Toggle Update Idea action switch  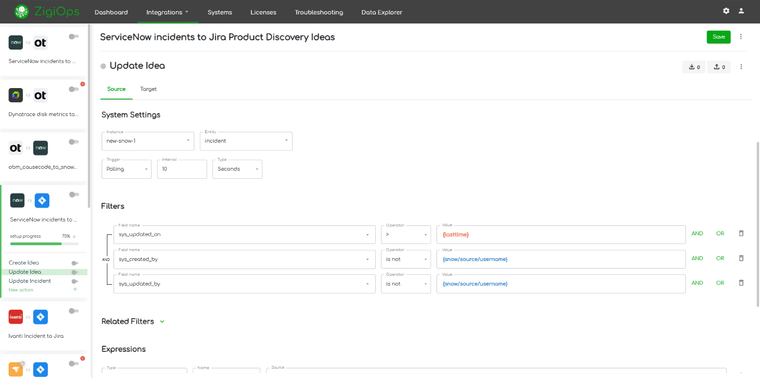pos(75,272)
